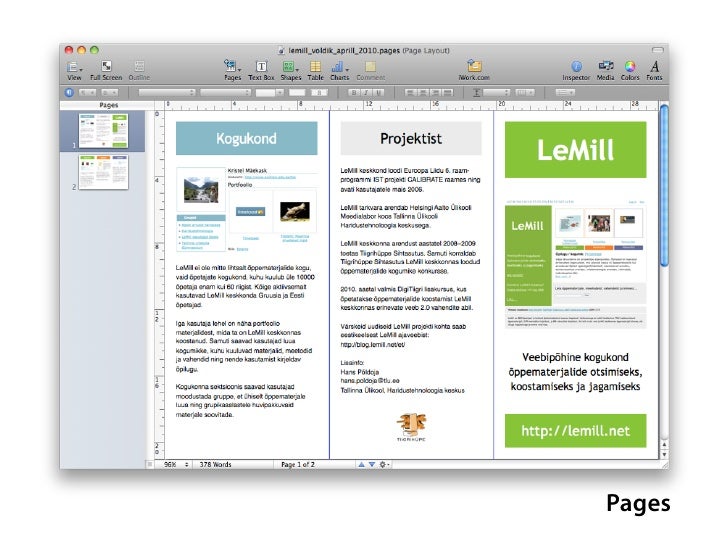Image resolution: width=728 pixels, height=546 pixels.
Task: Insert a Table
Action: pyautogui.click(x=315, y=71)
